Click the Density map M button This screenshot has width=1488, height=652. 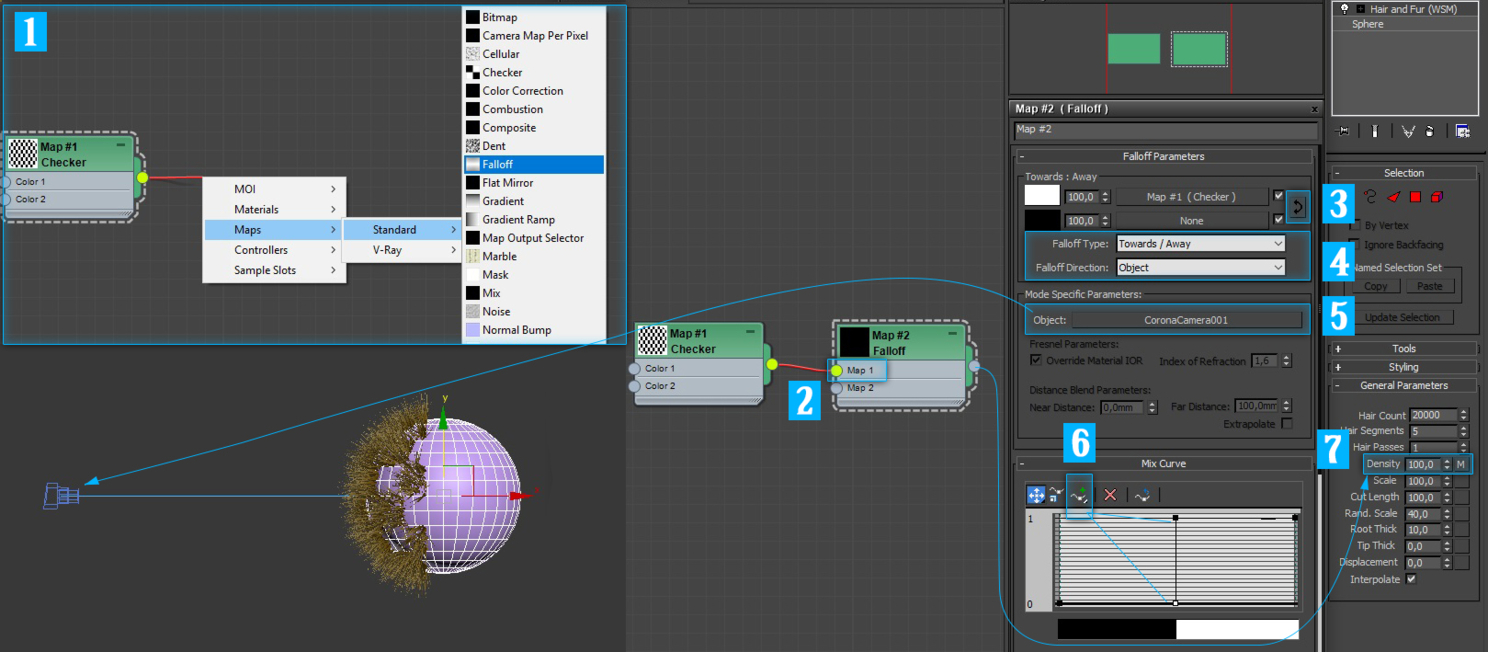1461,464
